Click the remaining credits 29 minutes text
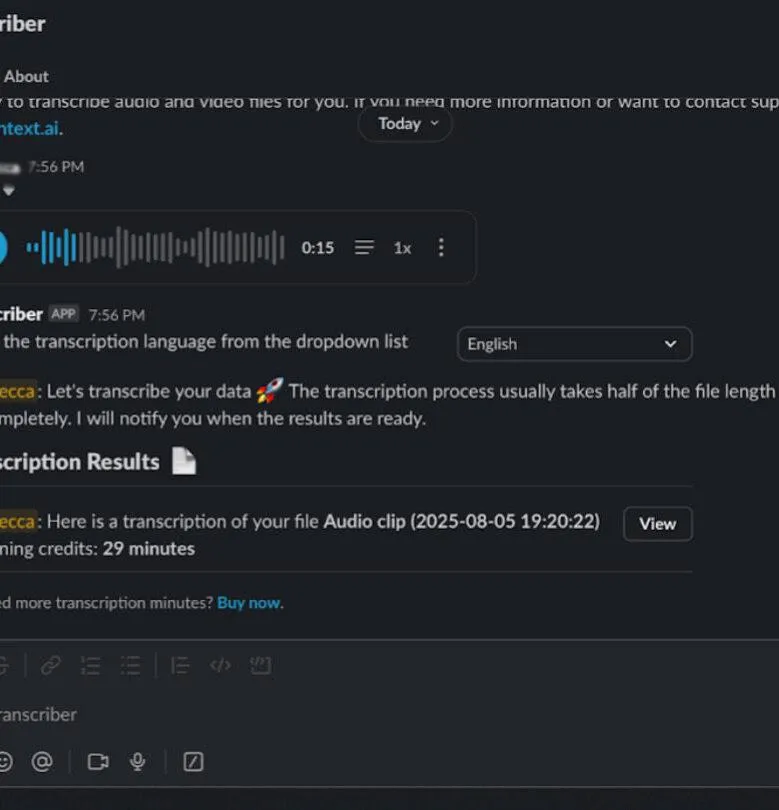The width and height of the screenshot is (779, 810). click(149, 549)
